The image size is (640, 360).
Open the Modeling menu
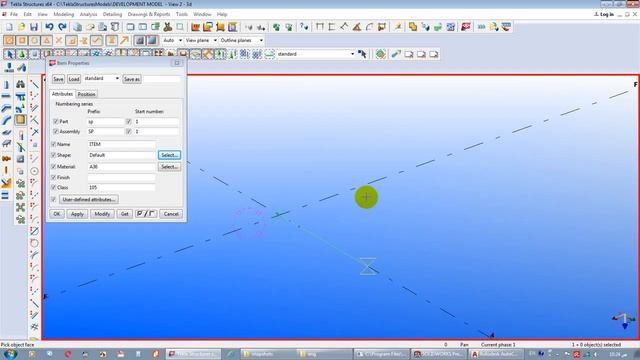64,14
